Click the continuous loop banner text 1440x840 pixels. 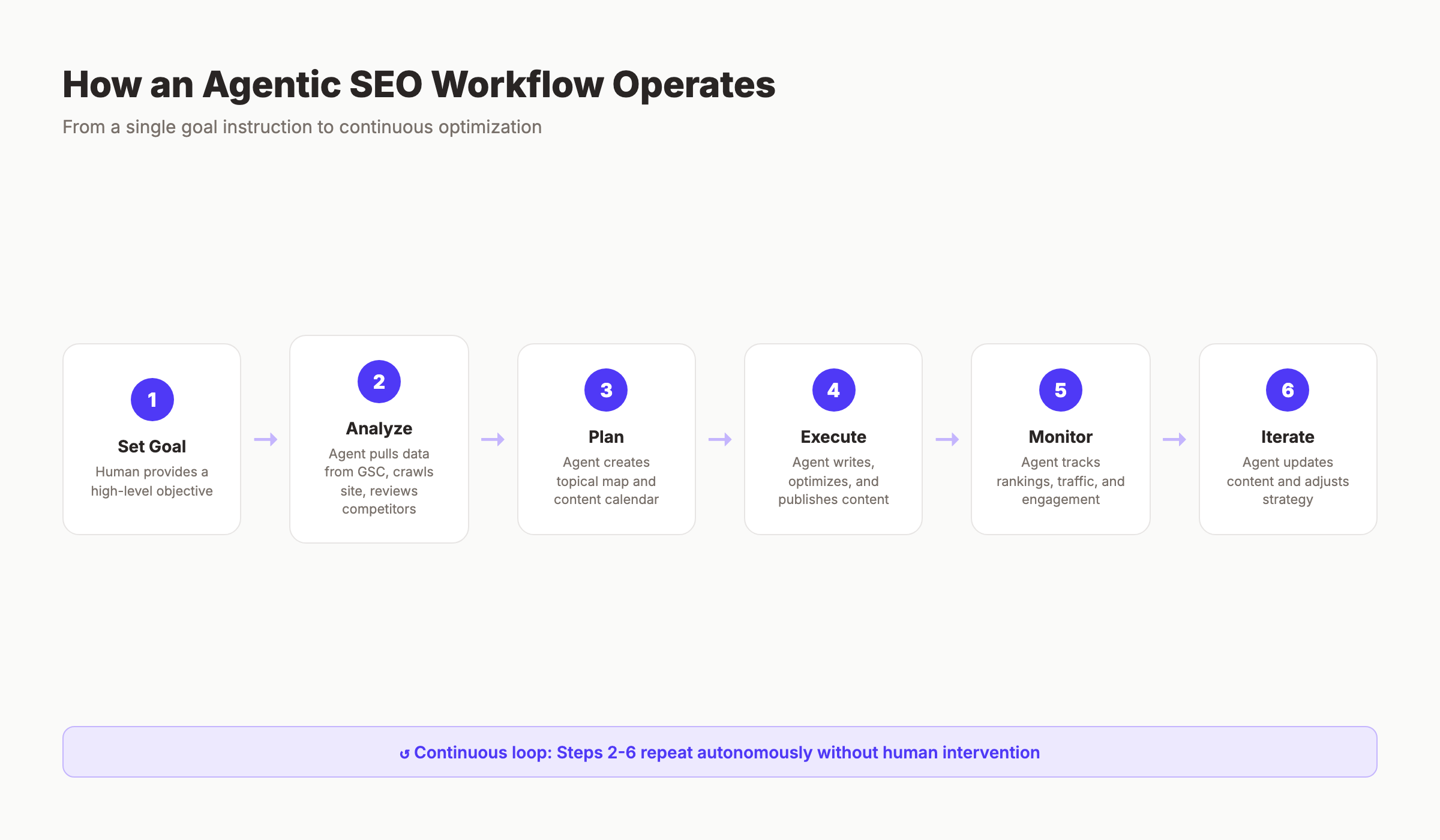click(720, 752)
